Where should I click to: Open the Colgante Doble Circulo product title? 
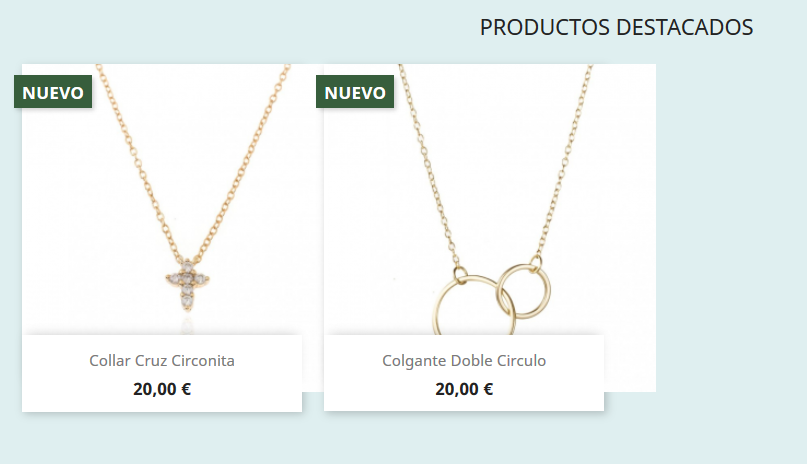point(464,361)
